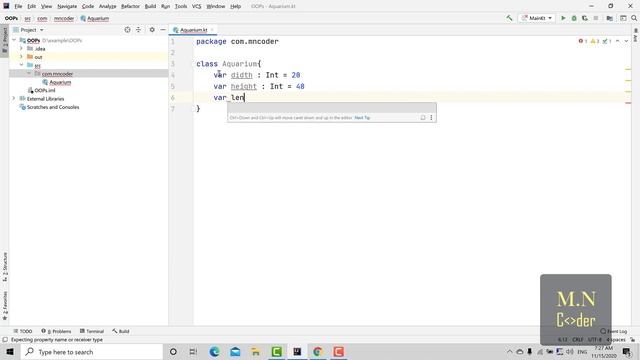Expand the out folder
This screenshot has height=360, width=640.
pyautogui.click(x=21, y=56)
